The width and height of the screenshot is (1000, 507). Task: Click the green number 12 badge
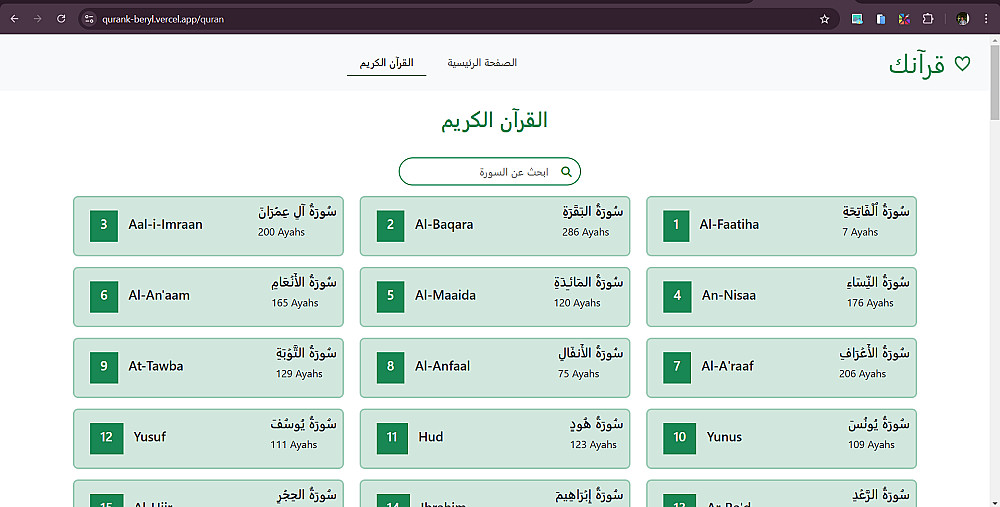point(107,439)
